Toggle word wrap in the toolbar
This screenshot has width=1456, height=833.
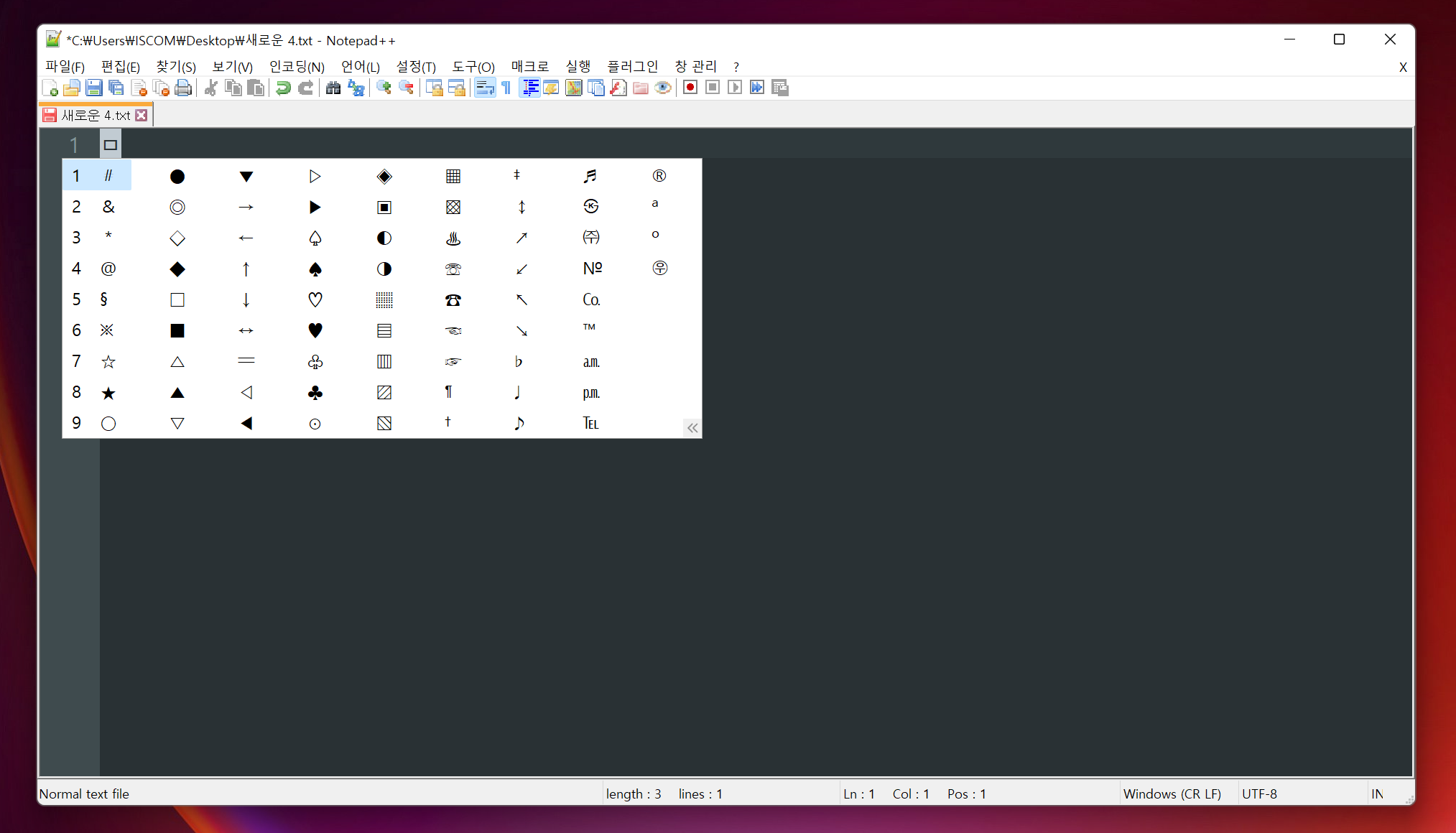485,88
